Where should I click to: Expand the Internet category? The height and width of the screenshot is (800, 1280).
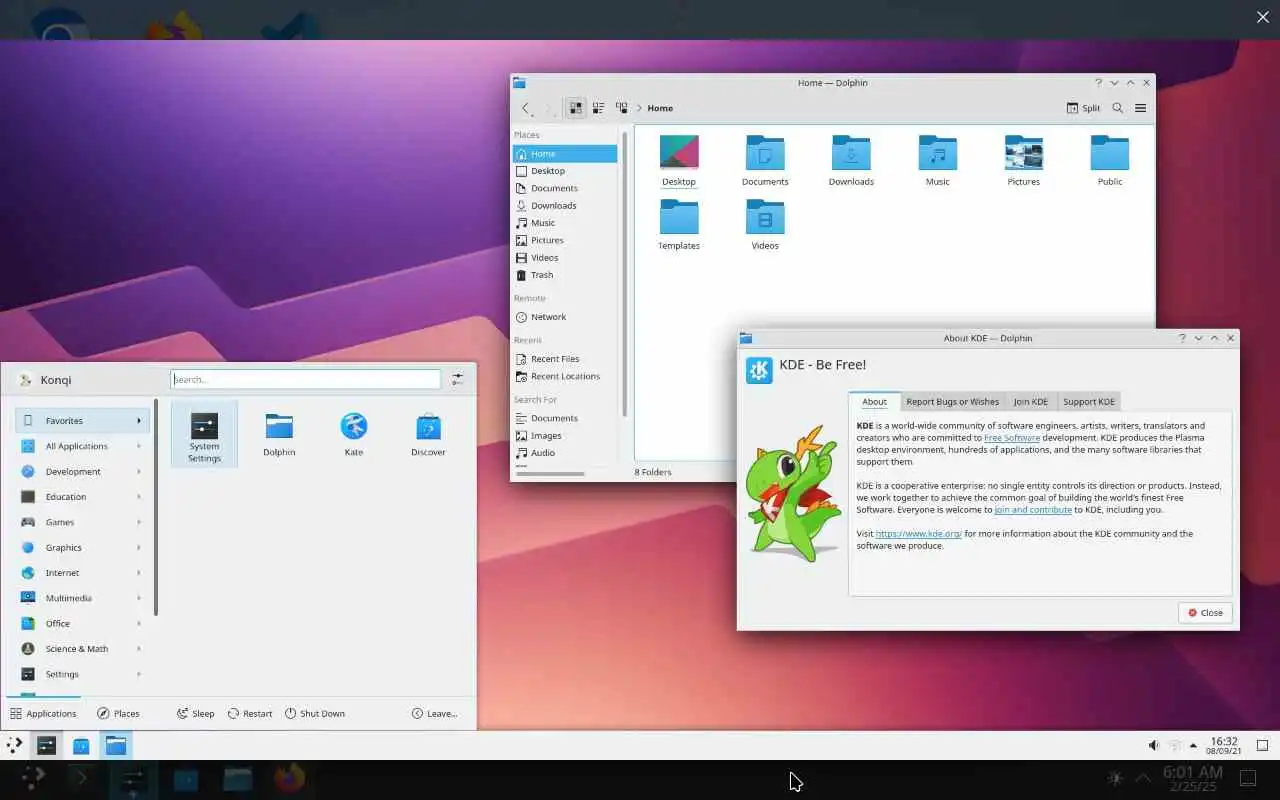[83, 573]
